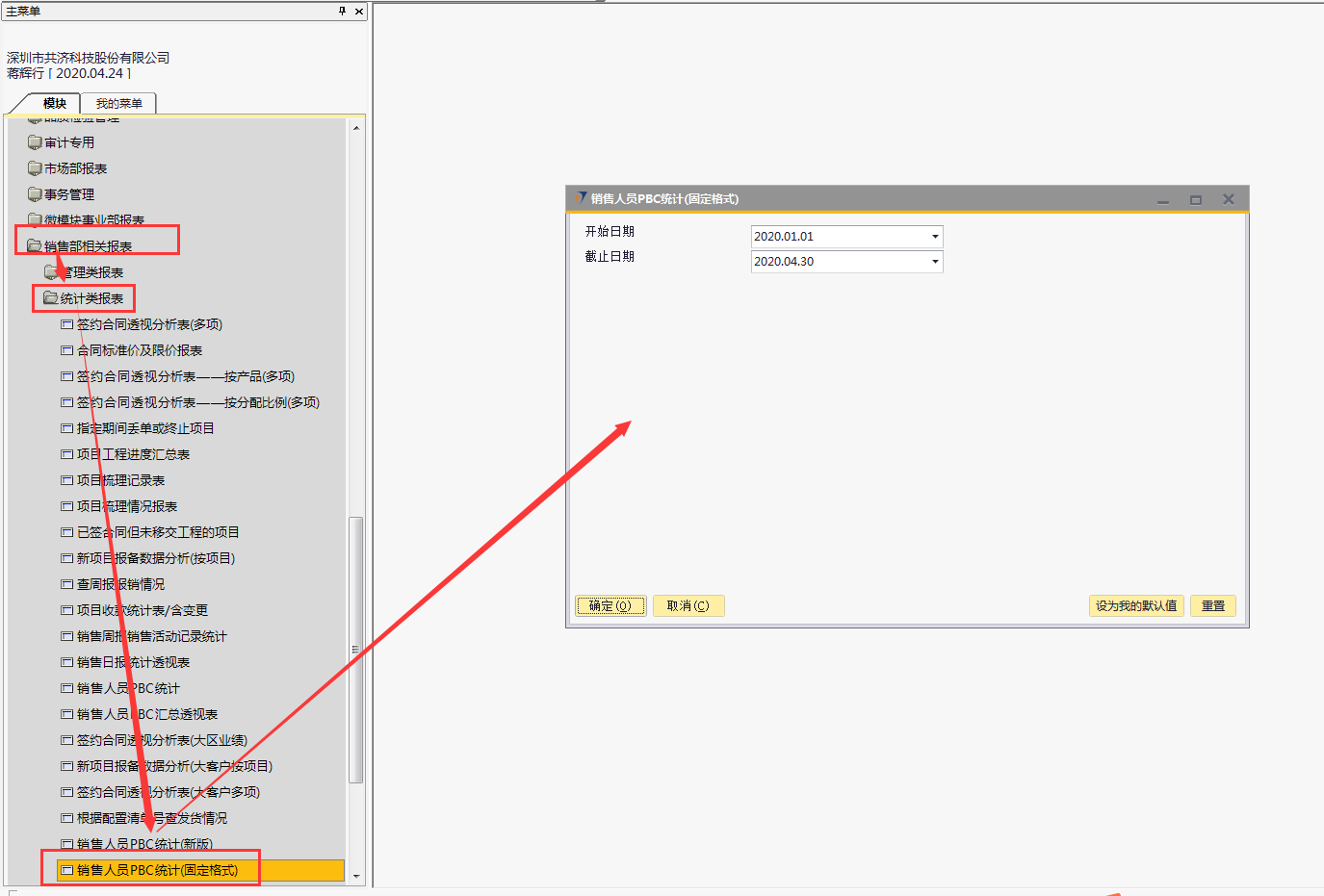1324x896 pixels.
Task: Click the 事务管理 folder icon
Action: [x=35, y=194]
